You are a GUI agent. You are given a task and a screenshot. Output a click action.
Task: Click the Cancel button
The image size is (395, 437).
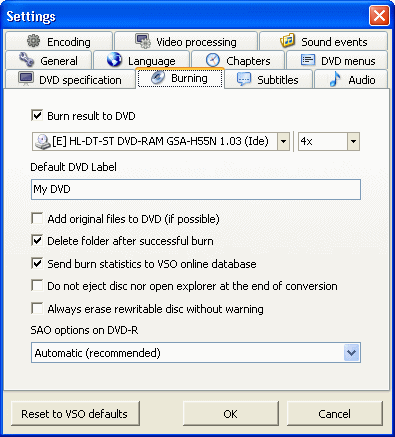(335, 414)
